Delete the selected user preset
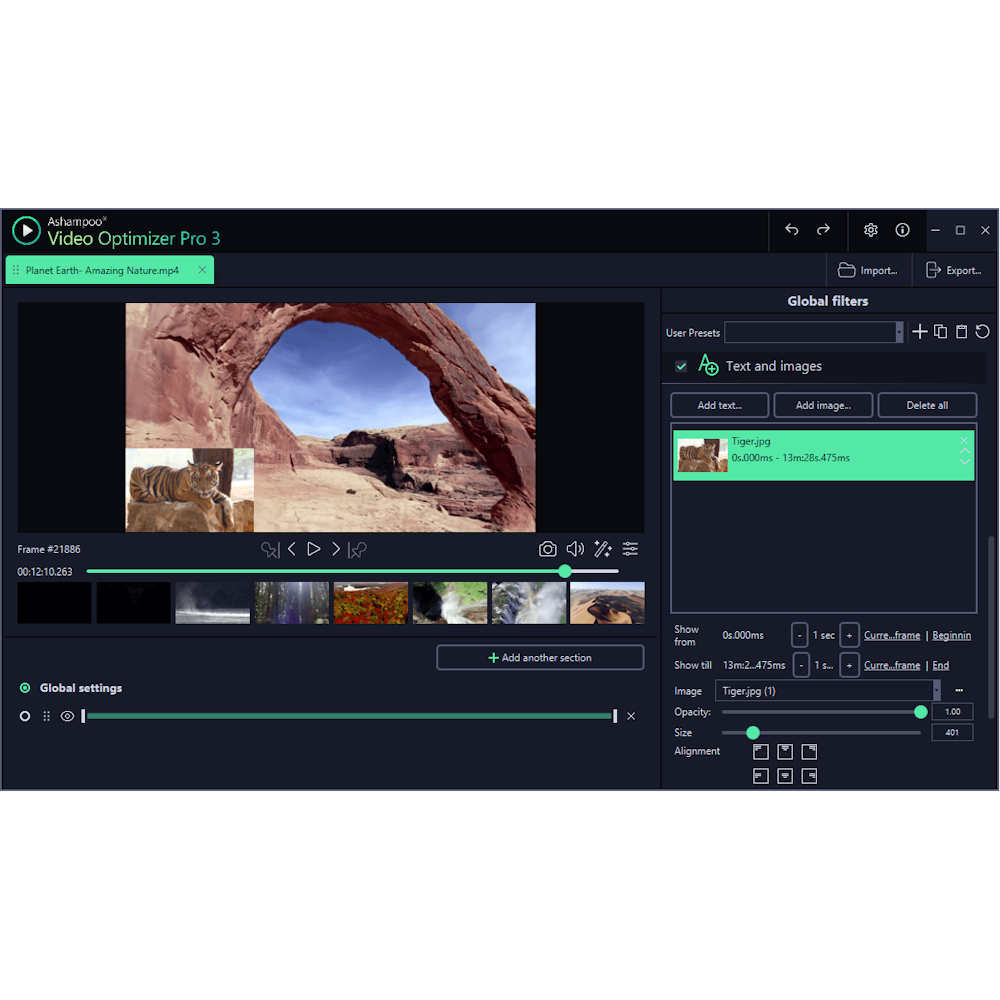1000x1000 pixels. coord(961,331)
